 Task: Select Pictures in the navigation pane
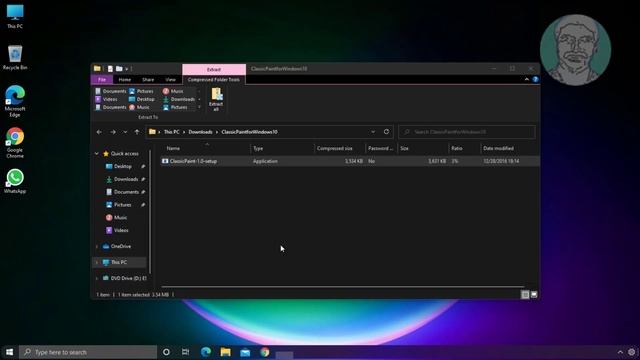[x=122, y=204]
